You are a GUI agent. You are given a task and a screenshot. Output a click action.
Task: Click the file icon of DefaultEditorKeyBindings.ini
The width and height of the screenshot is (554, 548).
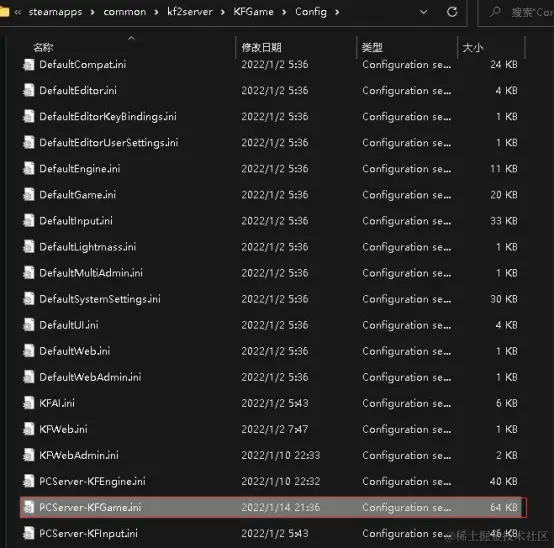(x=29, y=117)
